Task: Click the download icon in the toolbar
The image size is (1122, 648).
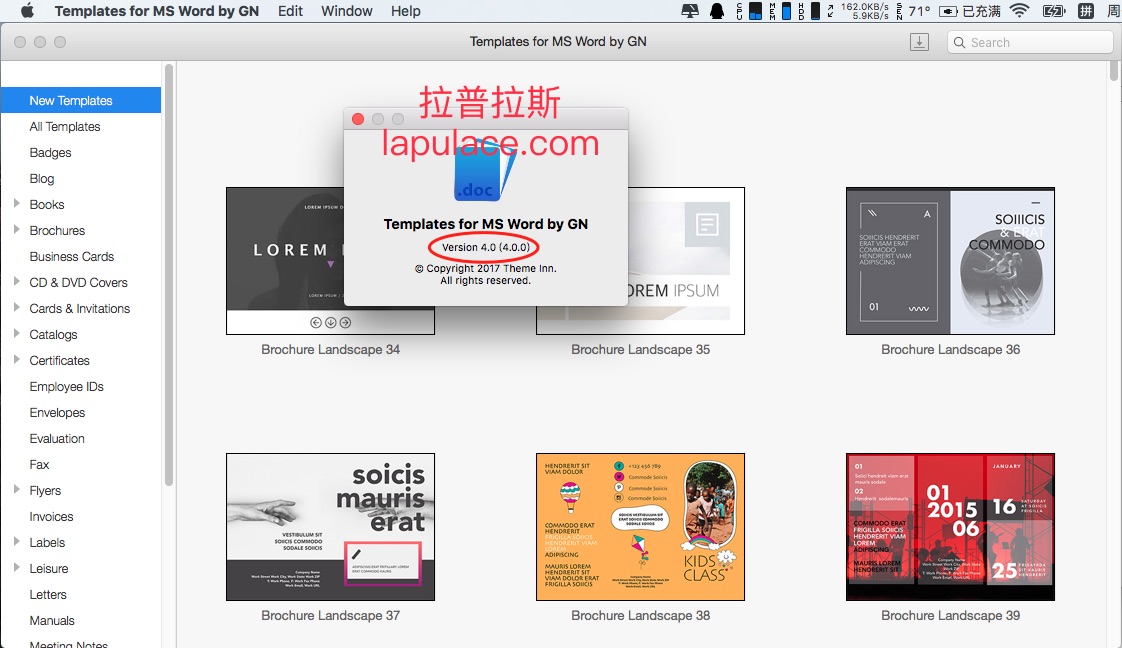Action: [920, 42]
